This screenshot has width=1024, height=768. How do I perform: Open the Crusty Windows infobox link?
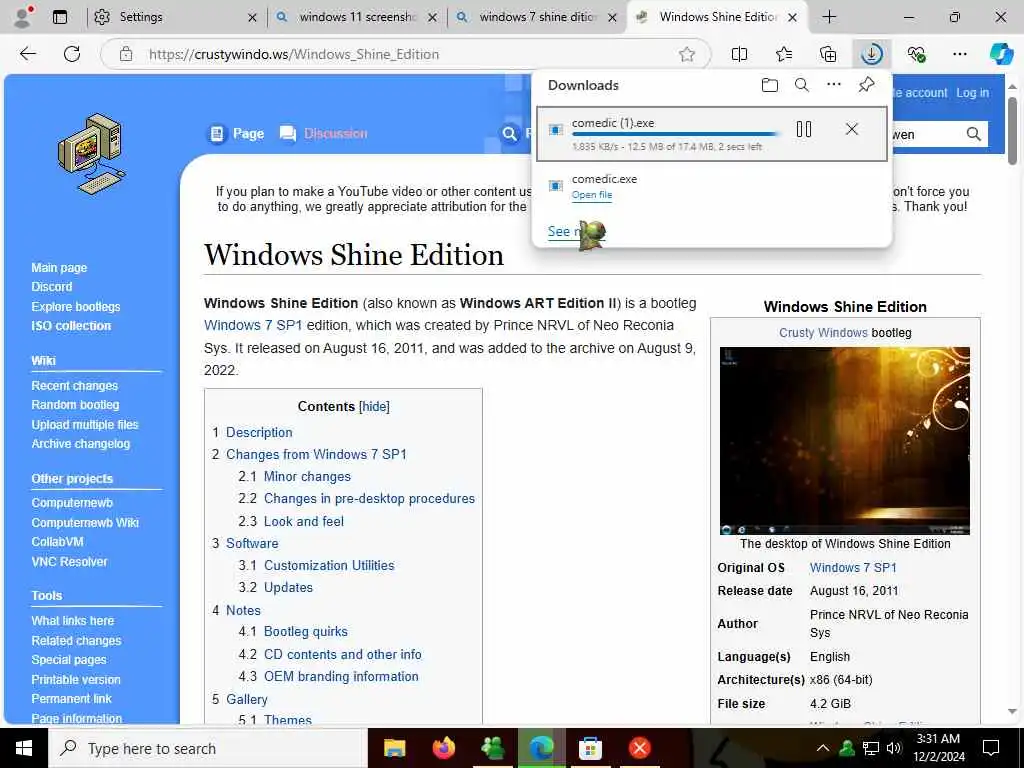823,332
